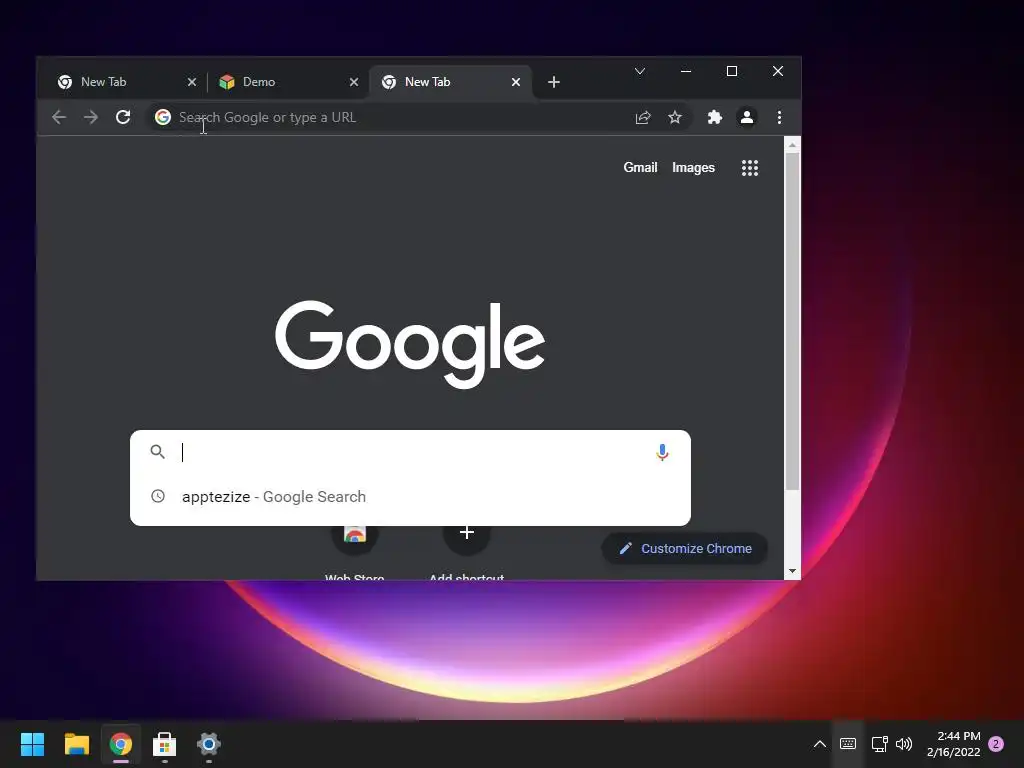Open the Extensions puzzle icon
The height and width of the screenshot is (768, 1024).
[714, 117]
